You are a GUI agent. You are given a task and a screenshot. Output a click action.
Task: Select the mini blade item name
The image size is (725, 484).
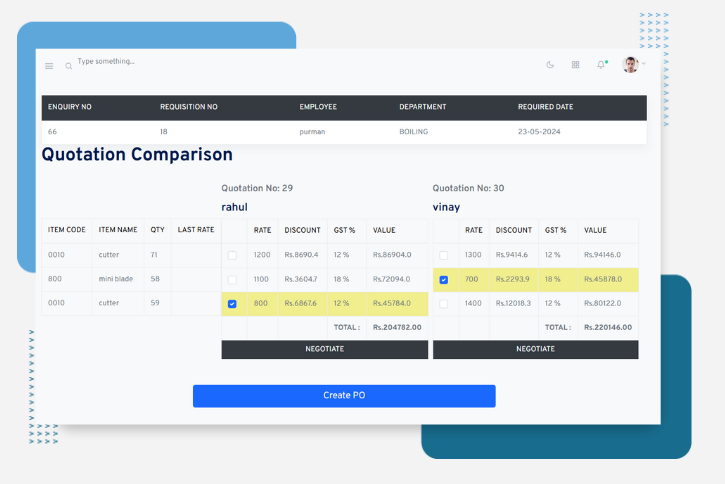115,279
